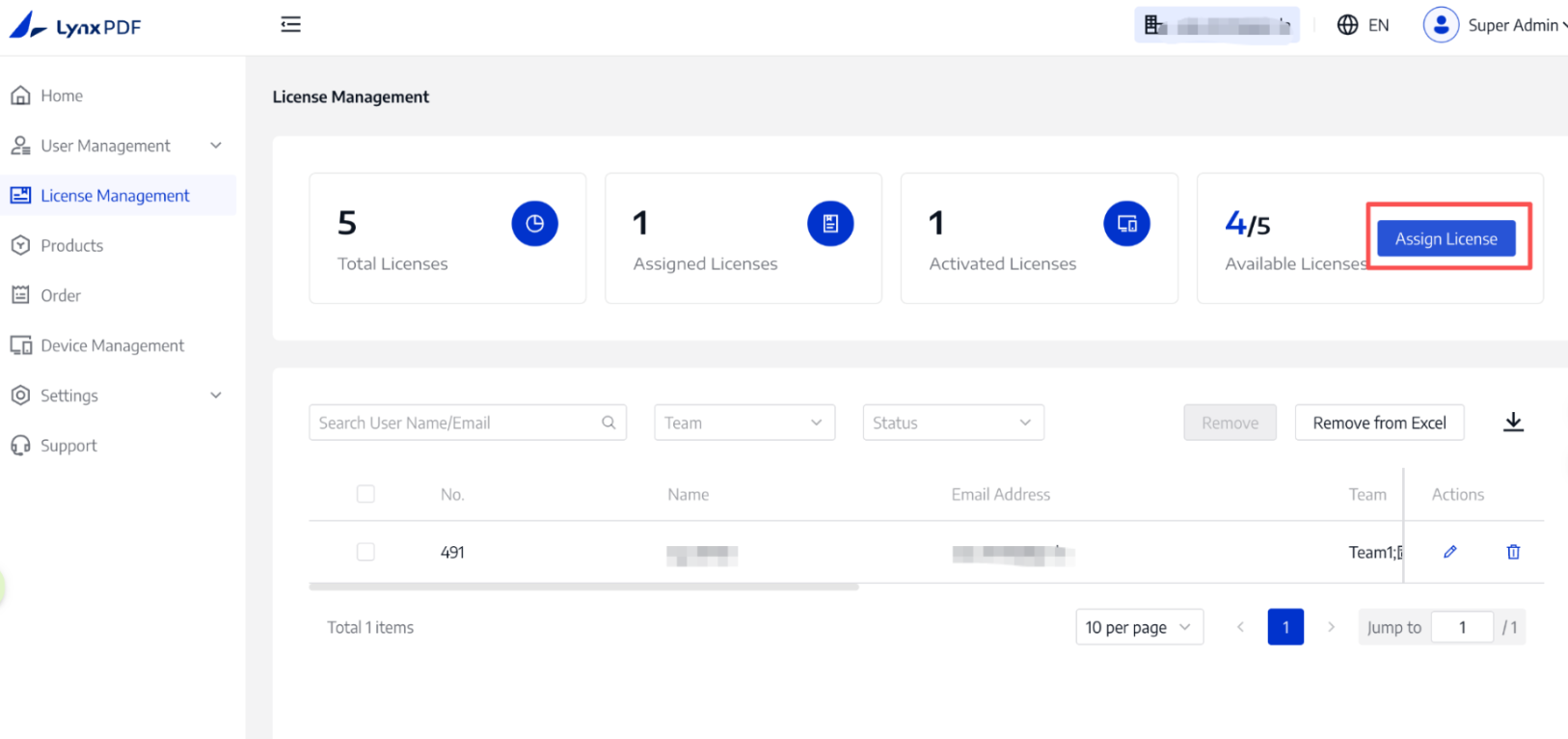
Task: Open Device Management from sidebar
Action: pos(112,345)
